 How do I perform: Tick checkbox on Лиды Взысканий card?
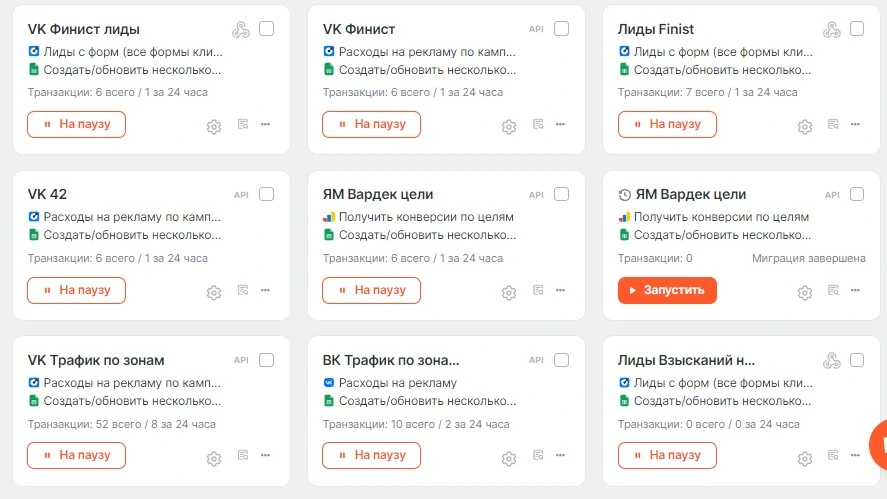tap(857, 360)
